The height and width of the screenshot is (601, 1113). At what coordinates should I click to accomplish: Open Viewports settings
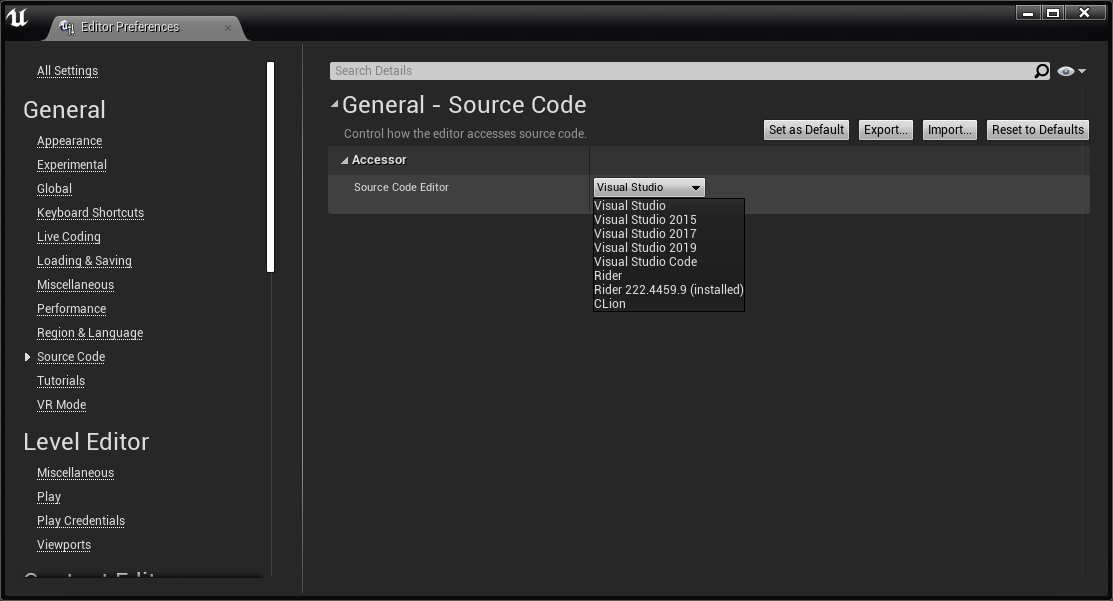pos(64,545)
